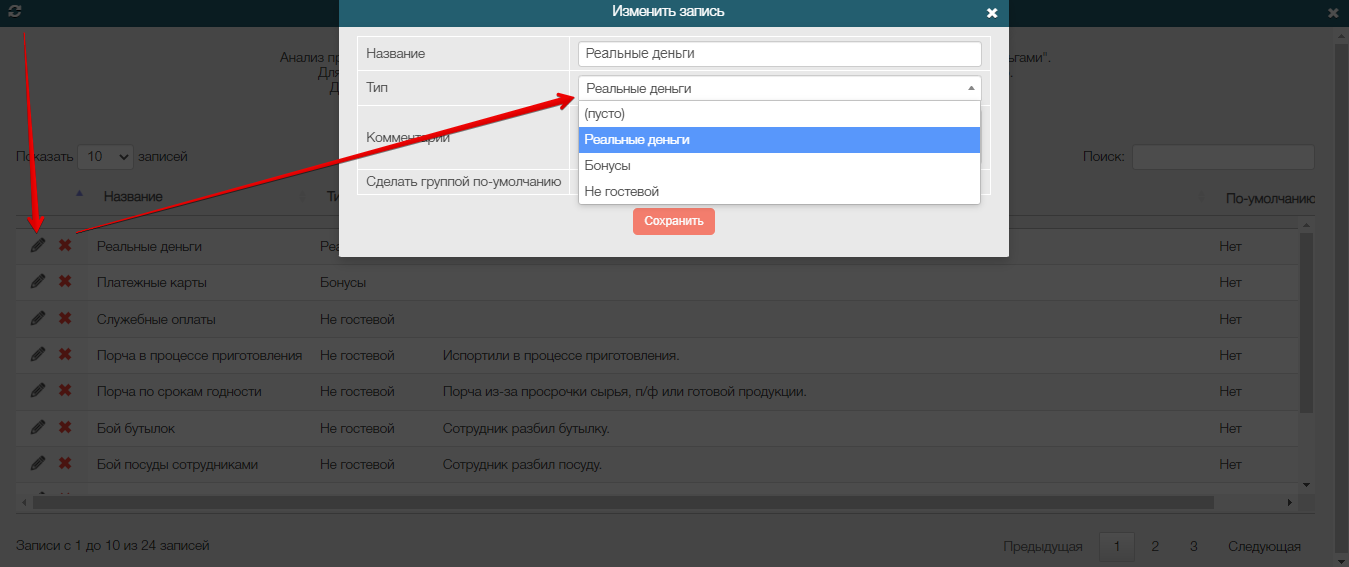Choose the Бонусы option in the list
Viewport: 1349px width, 567px height.
779,166
